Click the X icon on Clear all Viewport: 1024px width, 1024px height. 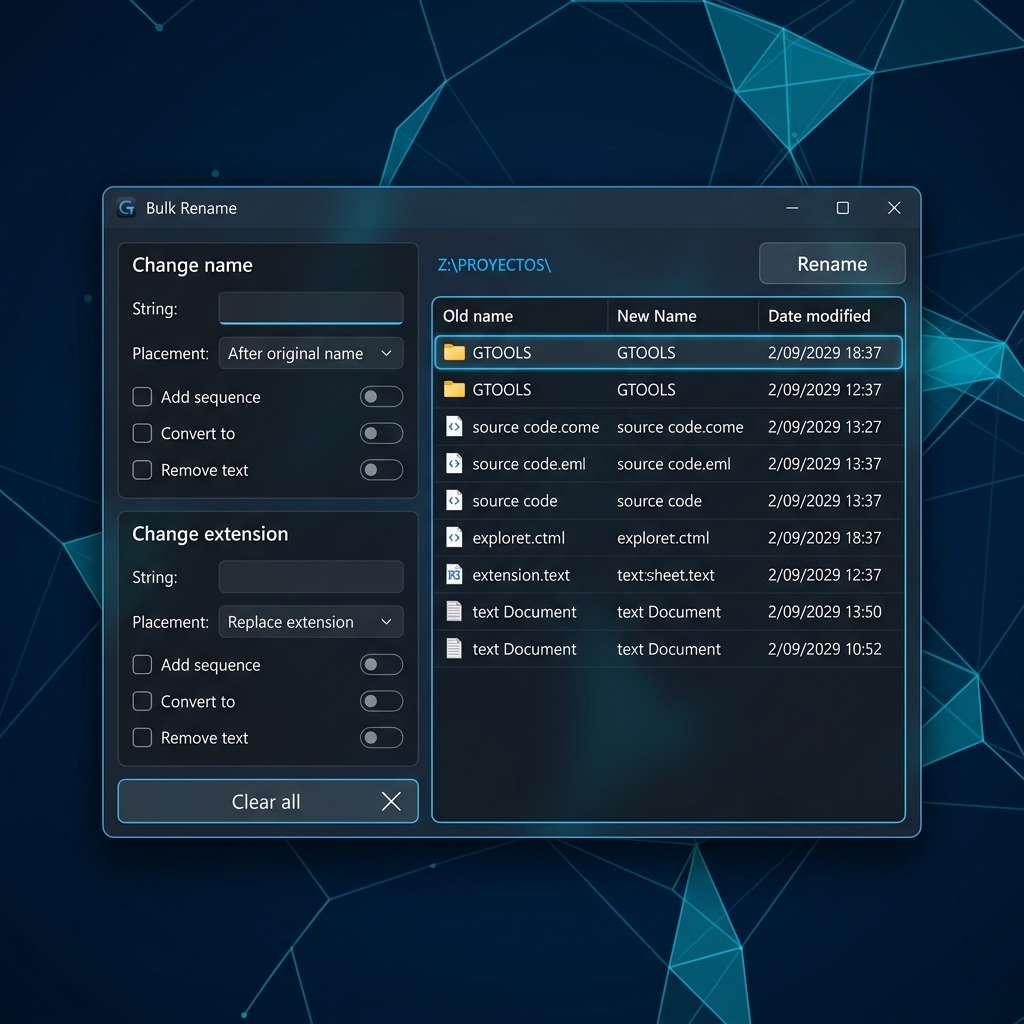pyautogui.click(x=391, y=801)
